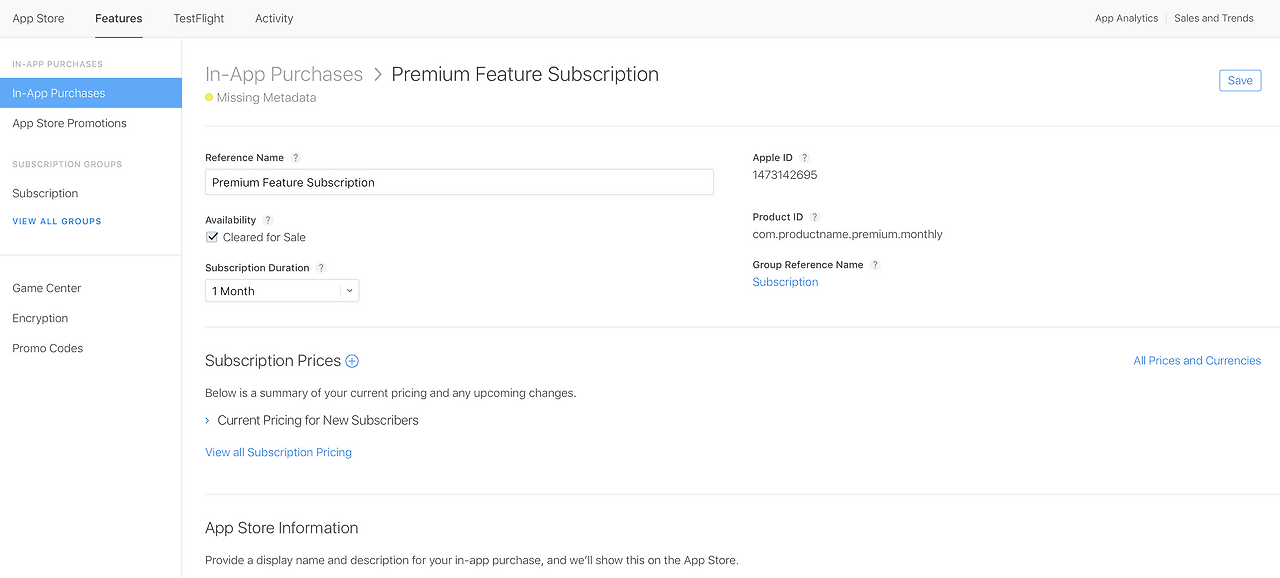This screenshot has height=578, width=1280.
Task: Open the All Prices and Currencies link
Action: coord(1197,361)
